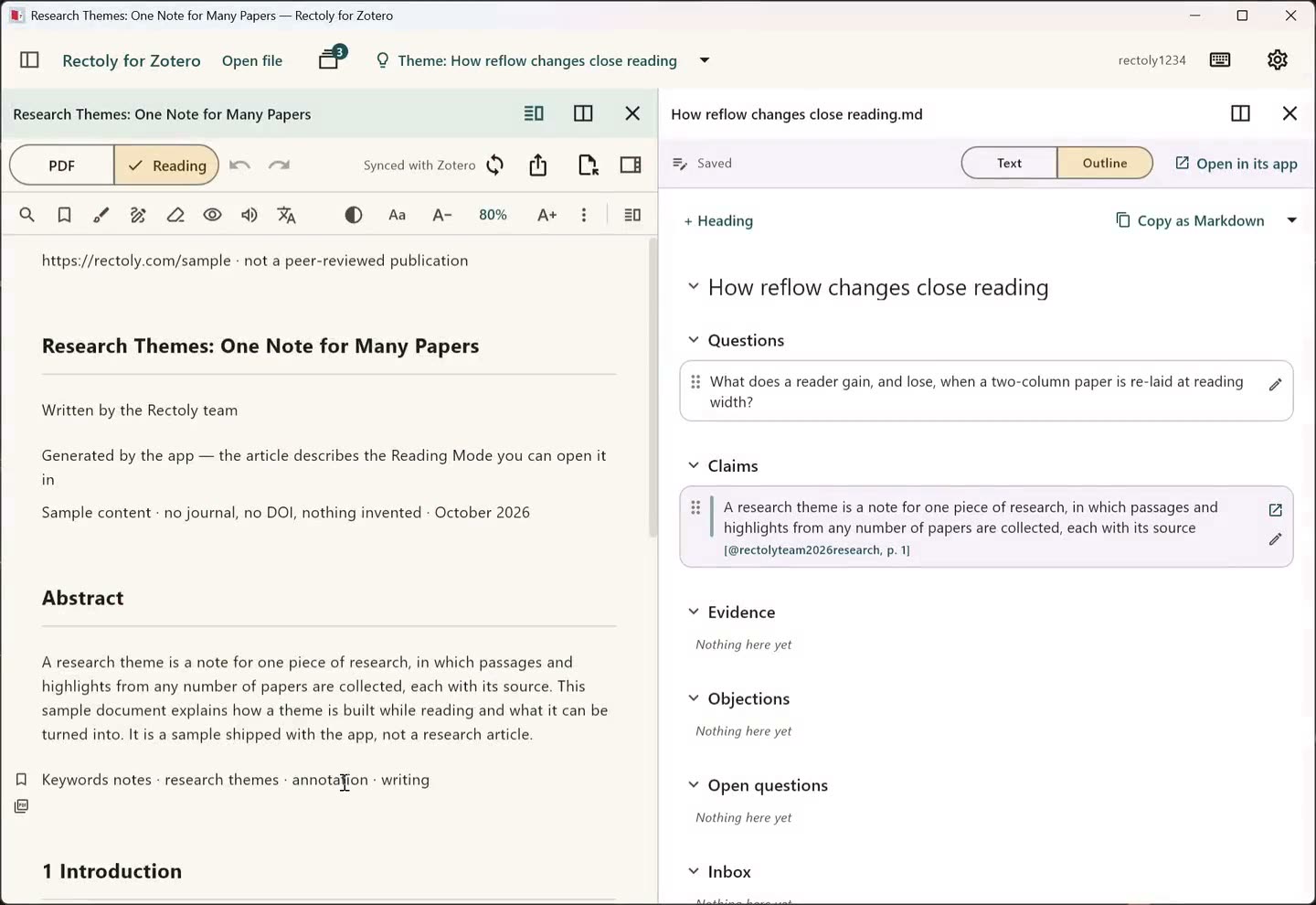Switch to PDF view mode
This screenshot has width=1316, height=905.
pyautogui.click(x=62, y=165)
